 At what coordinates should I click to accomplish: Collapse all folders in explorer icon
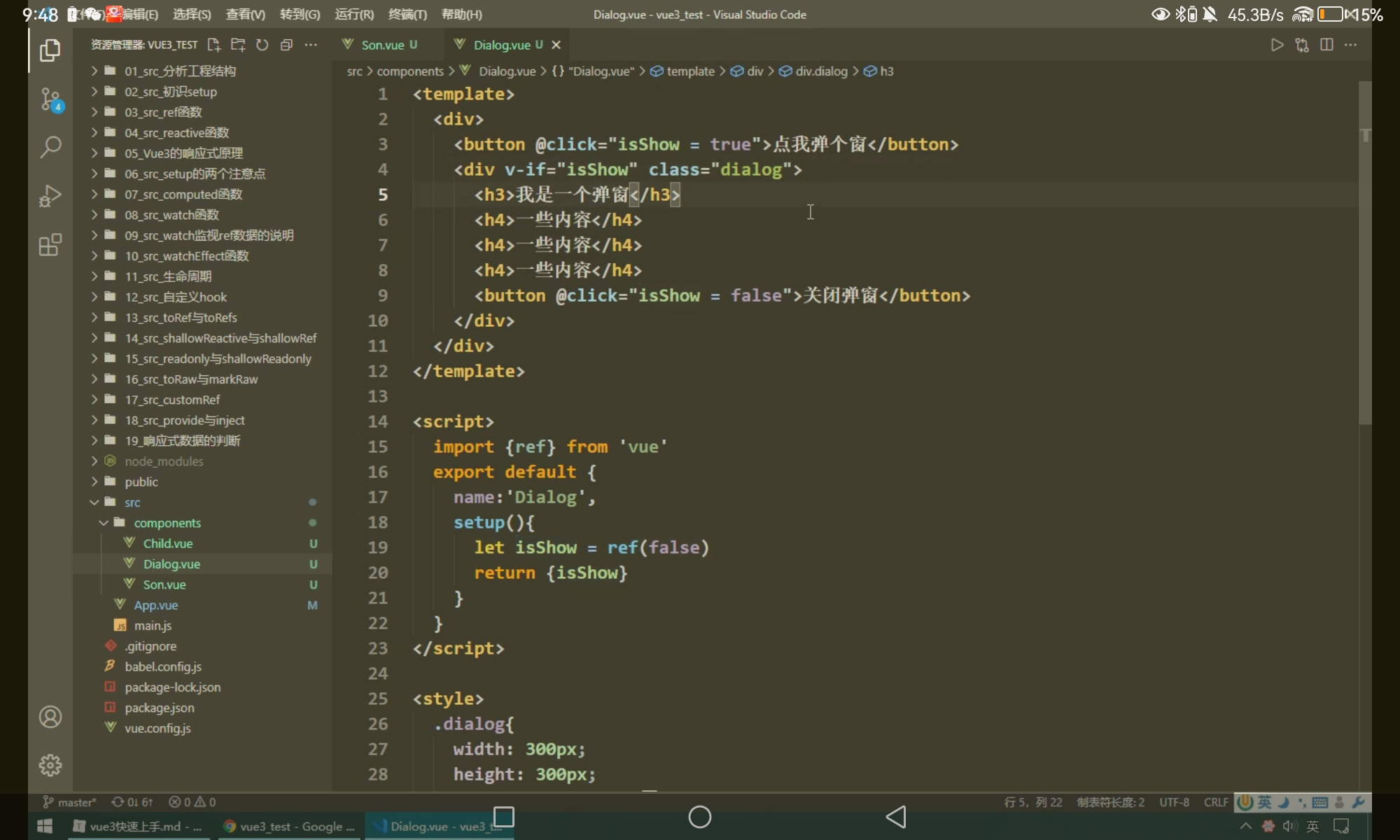[x=286, y=45]
